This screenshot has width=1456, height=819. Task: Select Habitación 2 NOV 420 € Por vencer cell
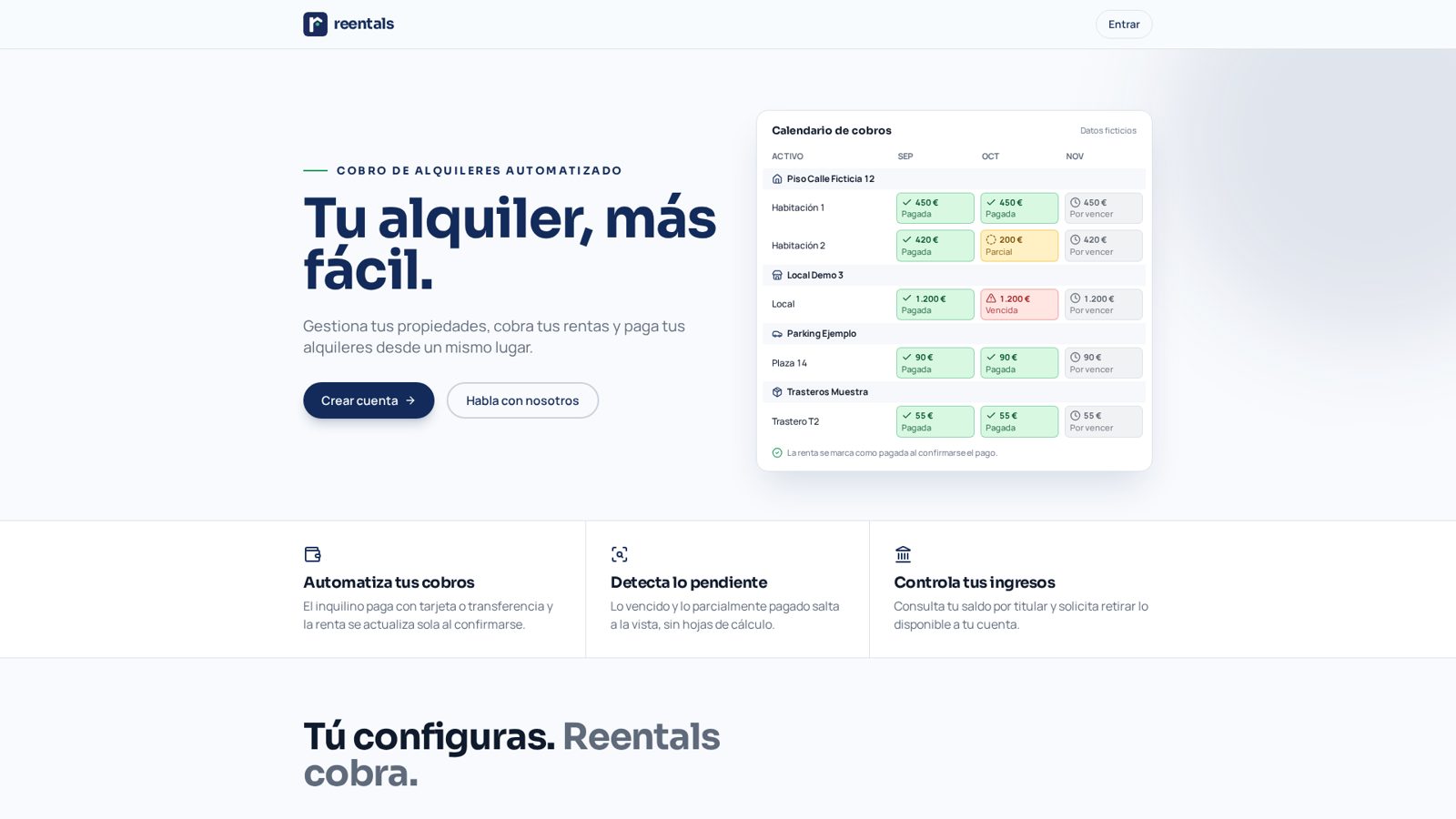click(1103, 246)
